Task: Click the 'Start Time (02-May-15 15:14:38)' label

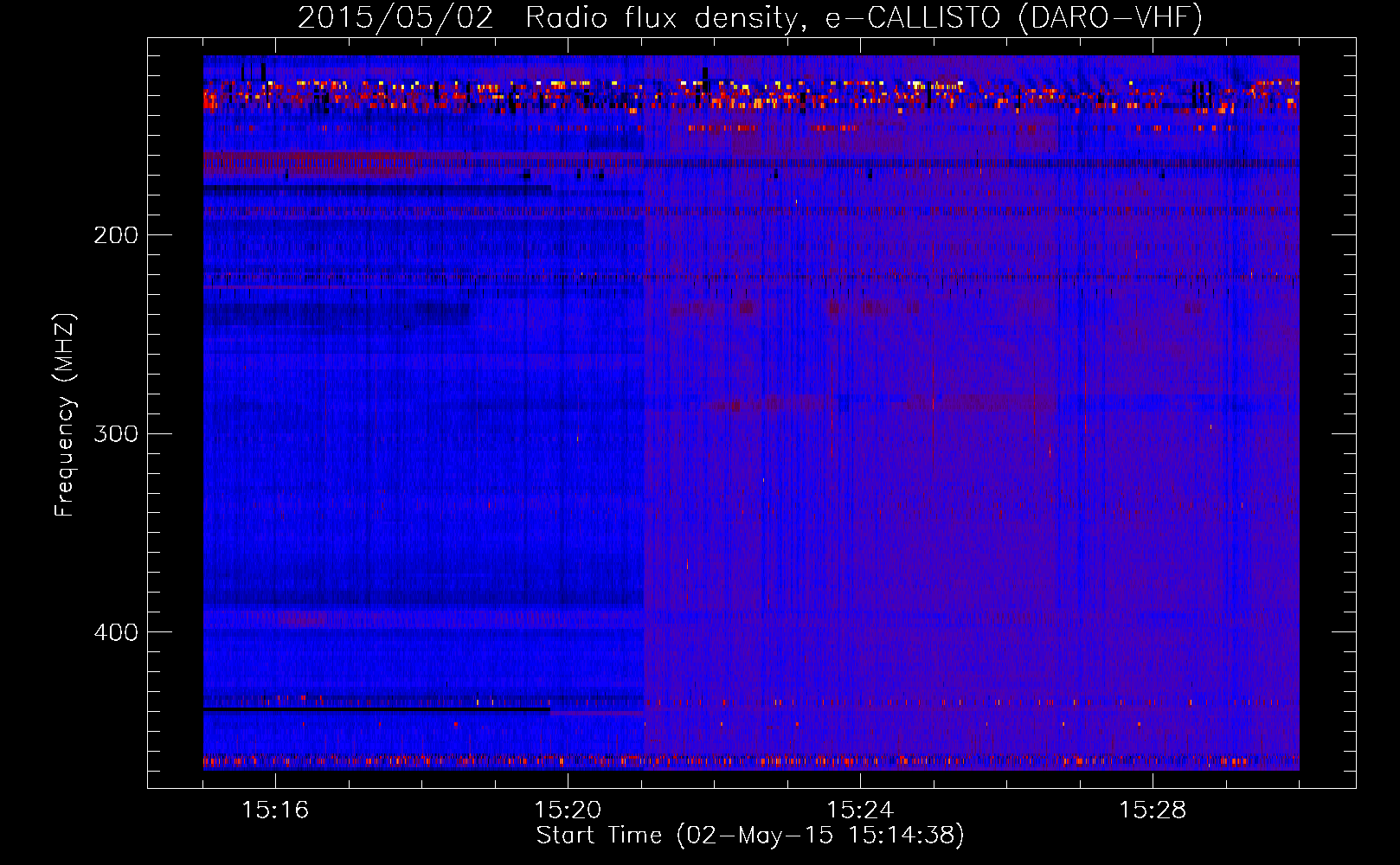Action: 750,836
